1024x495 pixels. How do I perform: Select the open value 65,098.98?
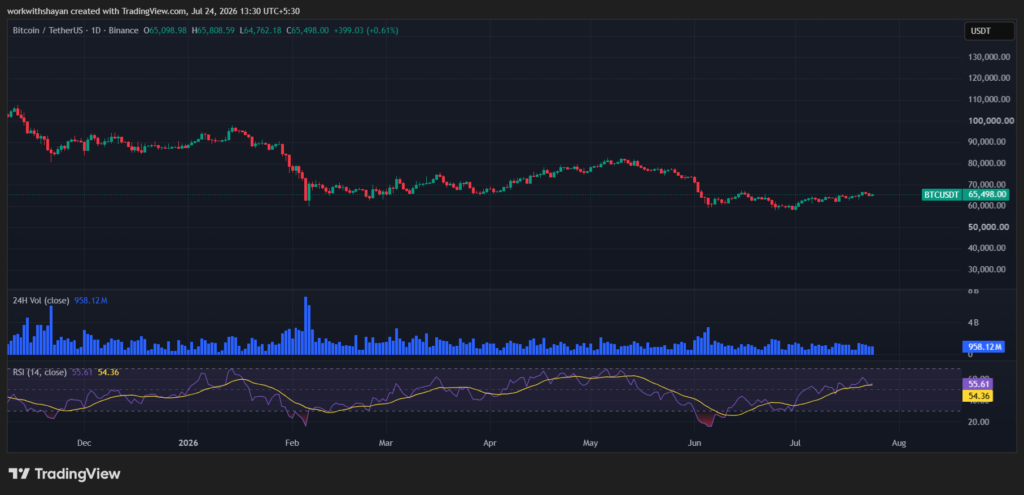point(168,31)
